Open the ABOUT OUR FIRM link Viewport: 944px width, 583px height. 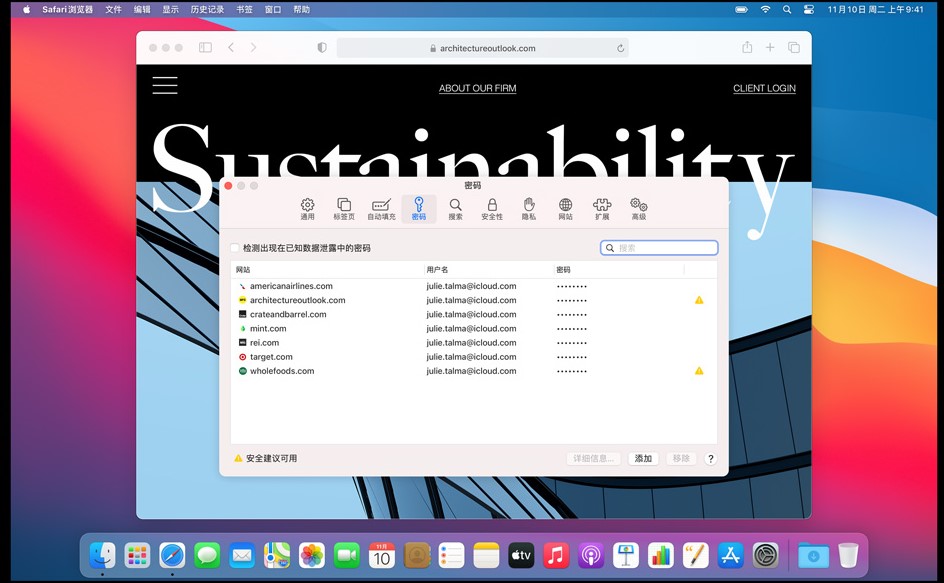[477, 88]
